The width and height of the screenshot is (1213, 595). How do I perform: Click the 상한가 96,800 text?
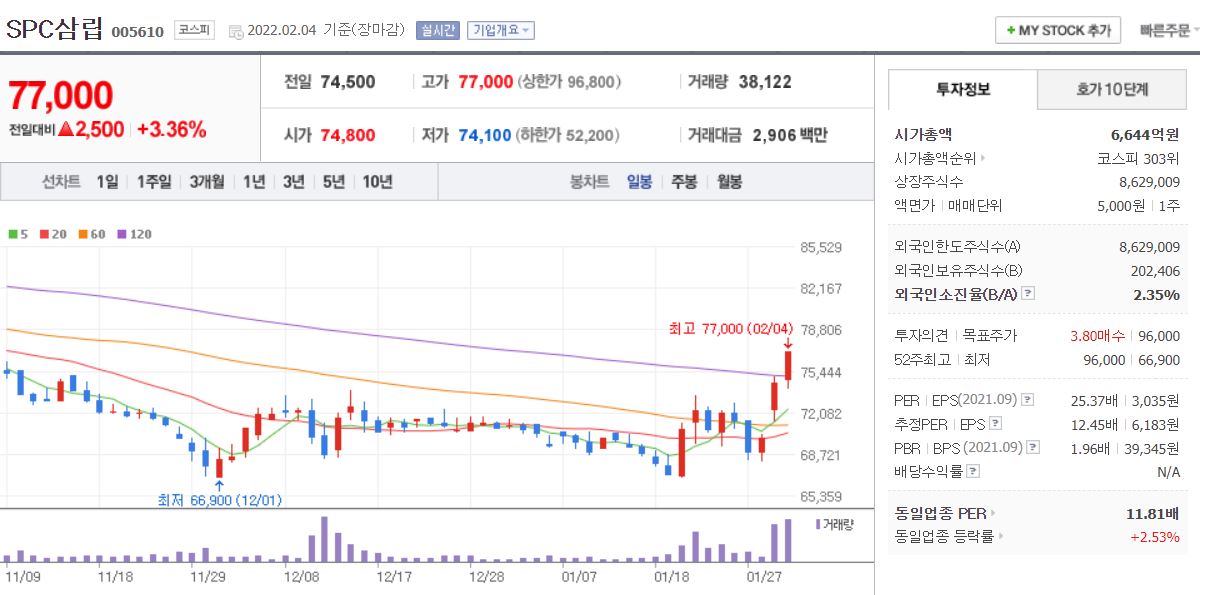point(570,82)
